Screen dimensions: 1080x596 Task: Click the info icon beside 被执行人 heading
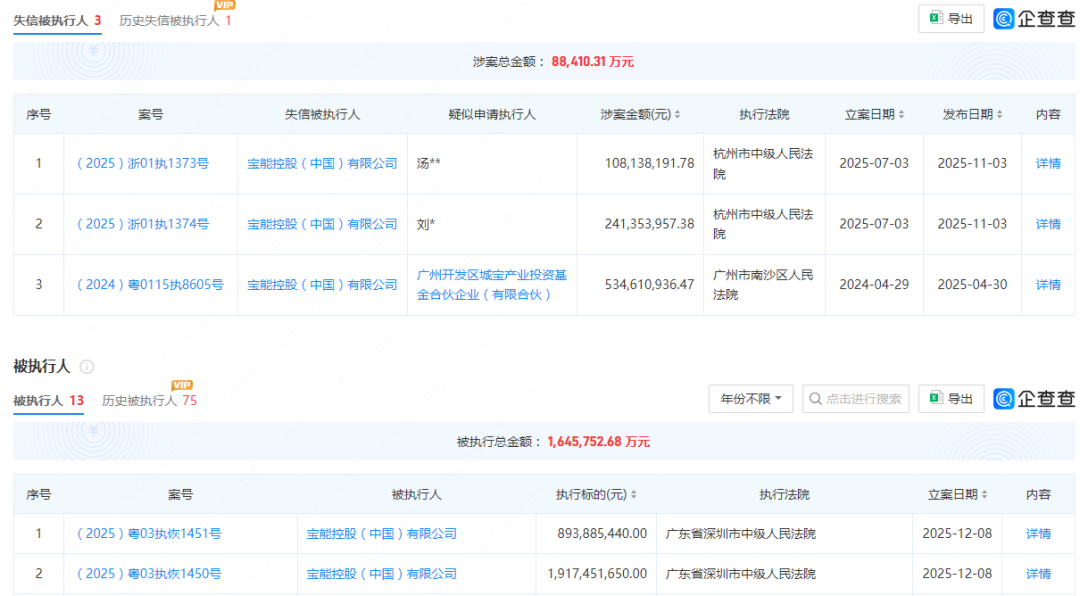[87, 367]
